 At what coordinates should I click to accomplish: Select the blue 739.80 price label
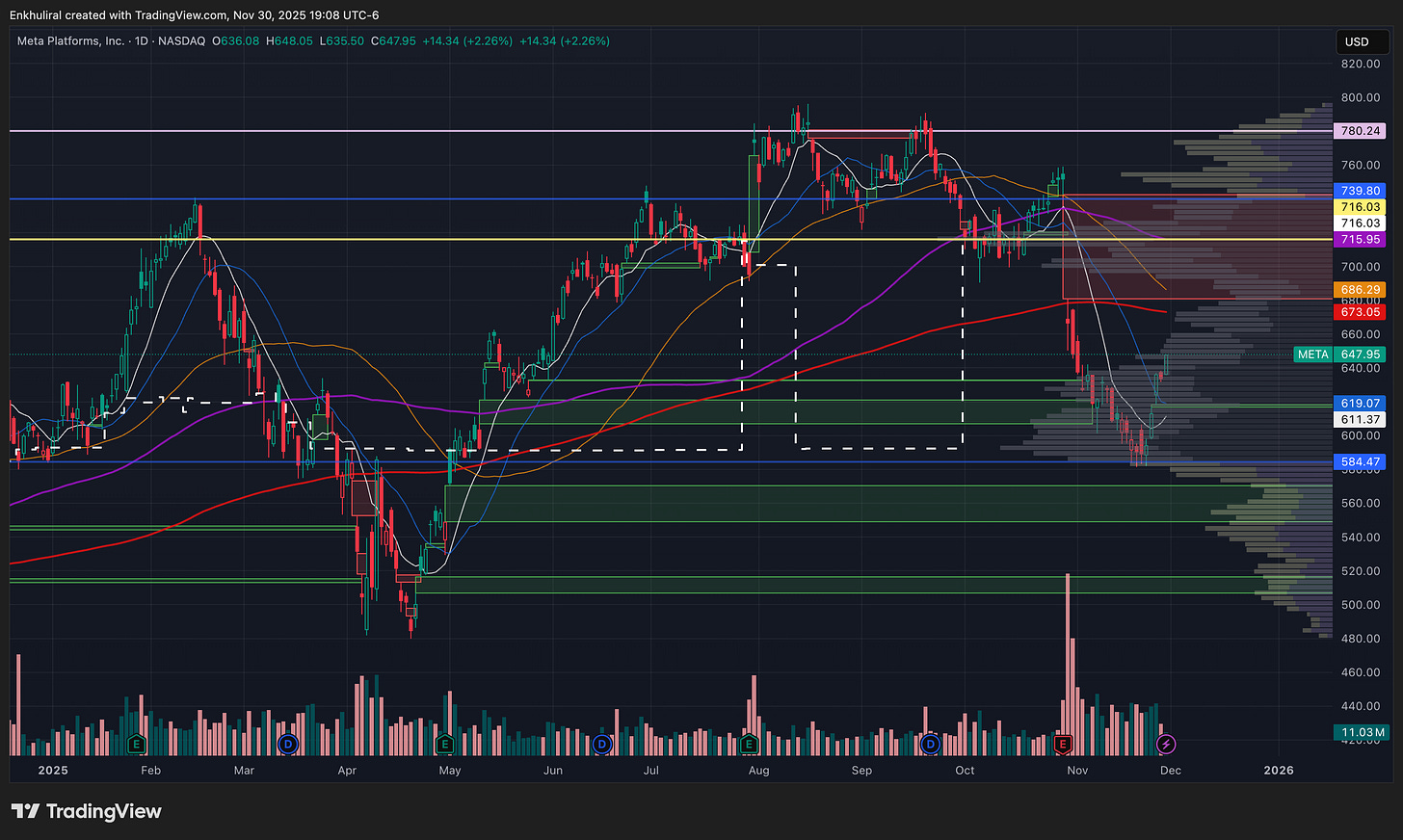pyautogui.click(x=1360, y=191)
